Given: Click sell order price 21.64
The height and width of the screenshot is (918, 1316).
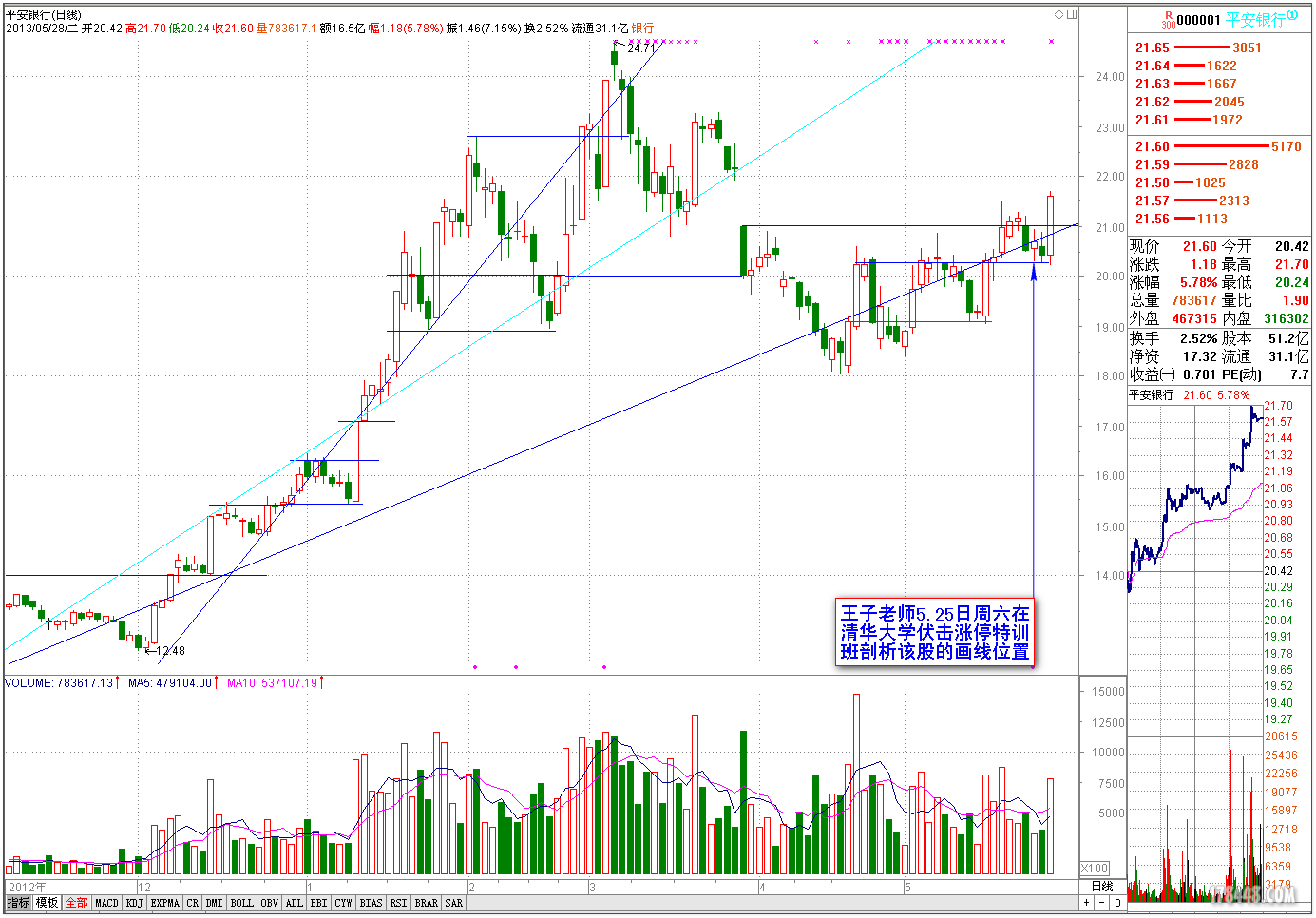Looking at the screenshot, I should tap(1153, 66).
